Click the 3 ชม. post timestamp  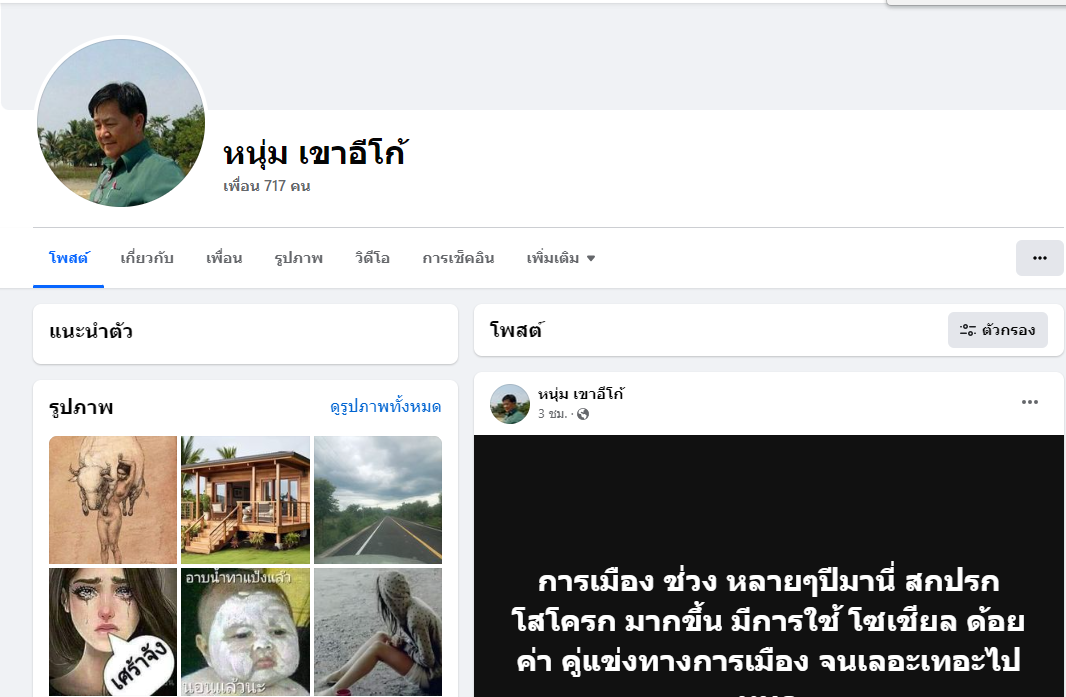[552, 414]
